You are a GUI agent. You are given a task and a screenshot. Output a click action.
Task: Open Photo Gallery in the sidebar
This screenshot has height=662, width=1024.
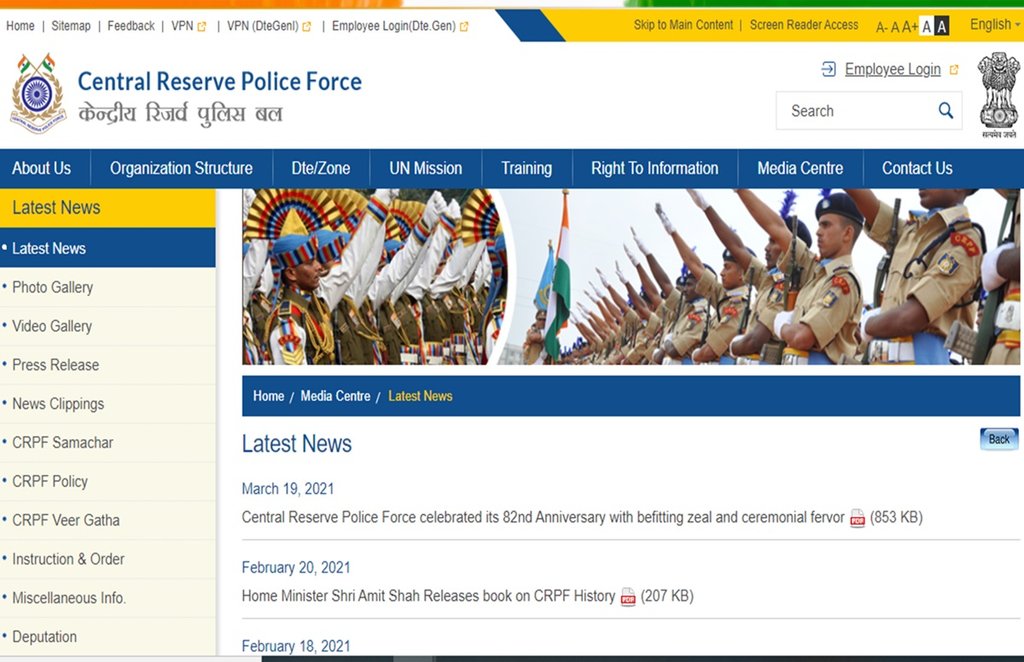click(x=108, y=287)
